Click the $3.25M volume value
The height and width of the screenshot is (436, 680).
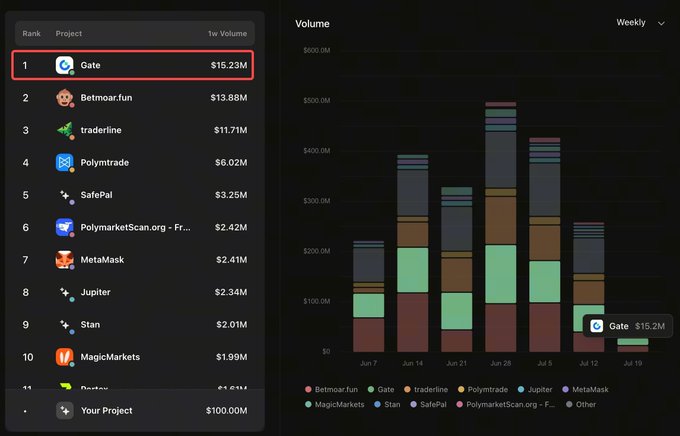(231, 195)
